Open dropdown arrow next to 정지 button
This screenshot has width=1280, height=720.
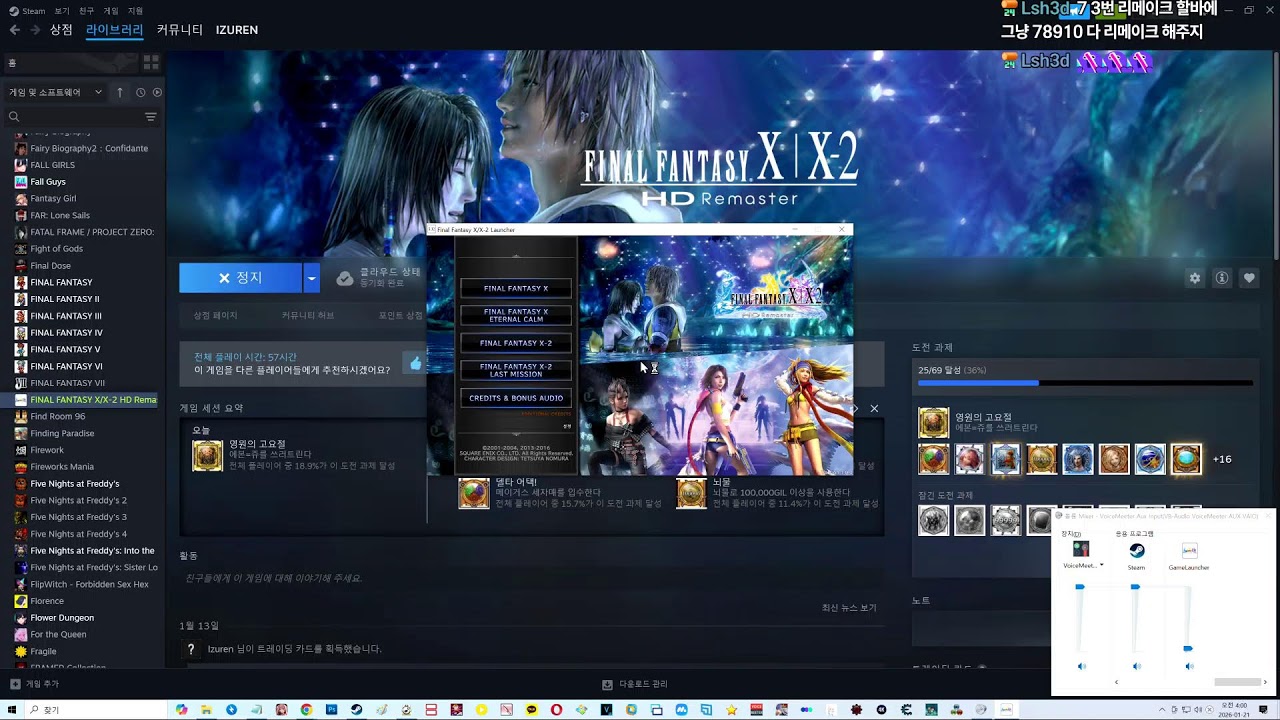pyautogui.click(x=311, y=278)
